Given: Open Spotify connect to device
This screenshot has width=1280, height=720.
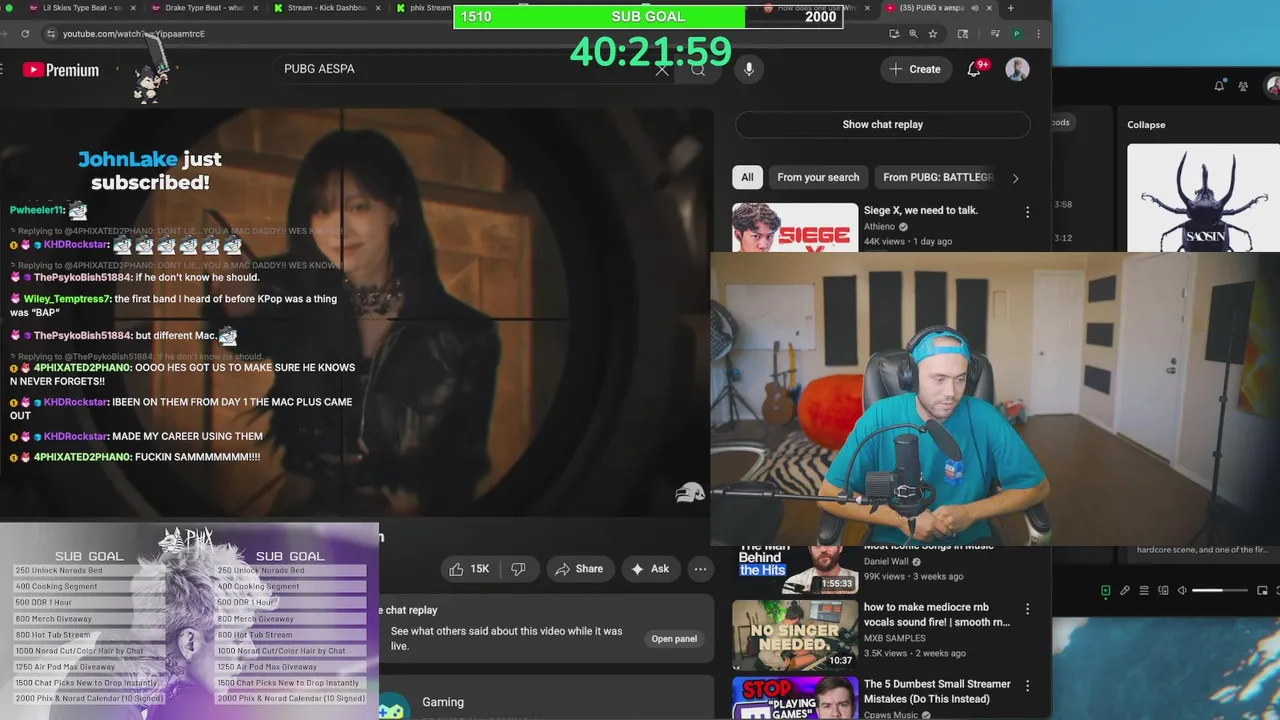Looking at the screenshot, I should [x=1162, y=590].
